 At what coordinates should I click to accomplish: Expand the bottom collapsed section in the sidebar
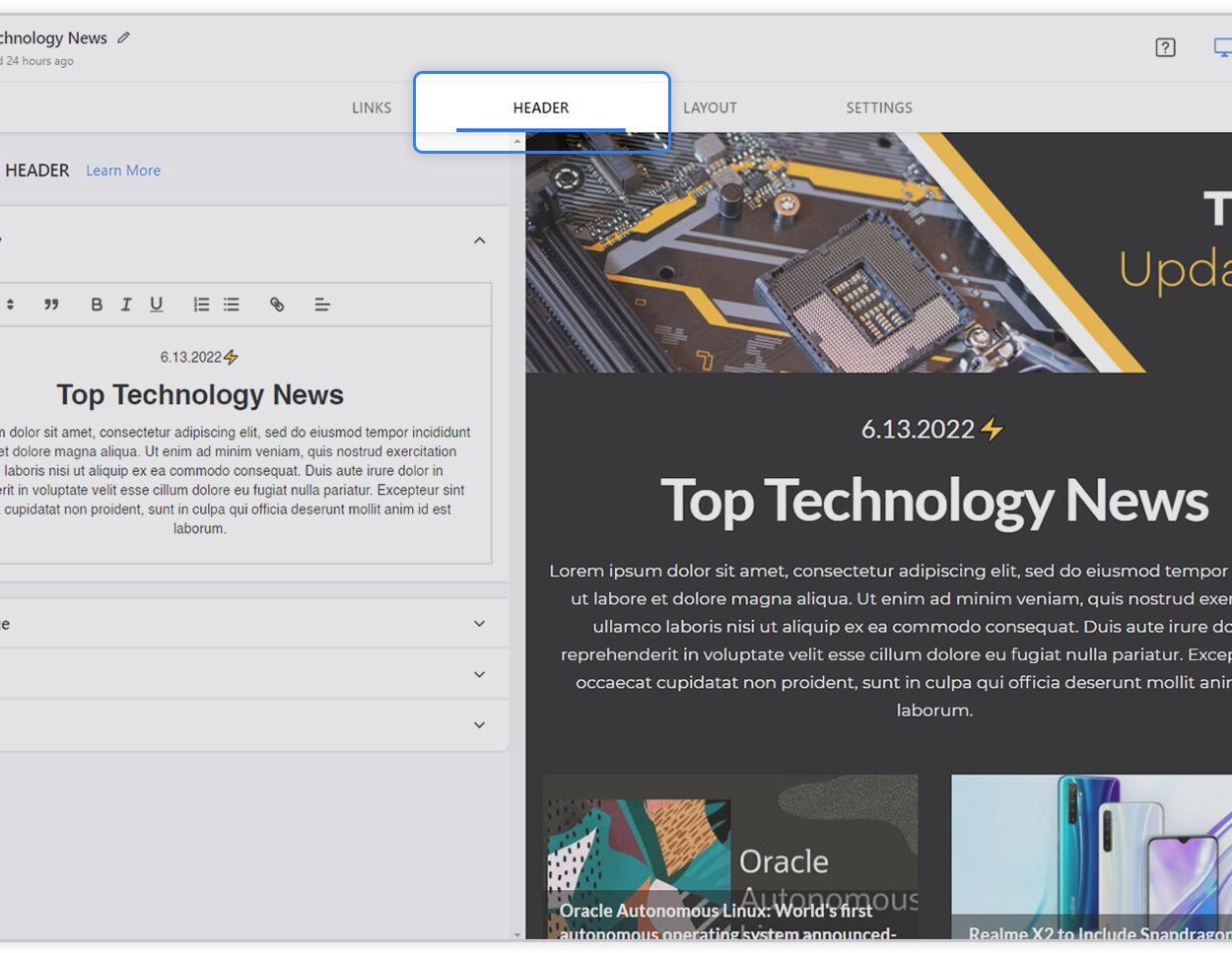click(x=479, y=724)
